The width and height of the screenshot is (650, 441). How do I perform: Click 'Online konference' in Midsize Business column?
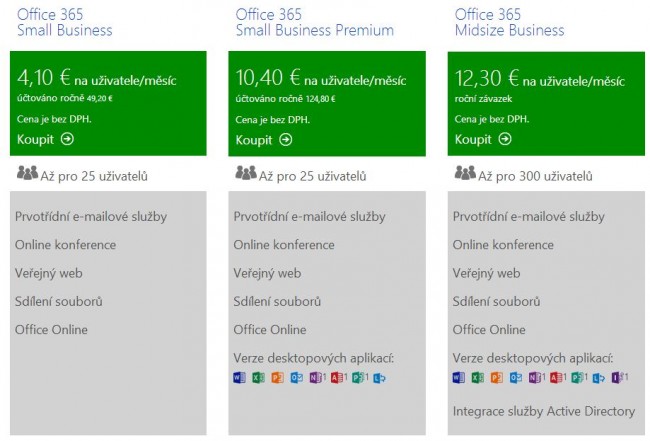click(x=503, y=245)
